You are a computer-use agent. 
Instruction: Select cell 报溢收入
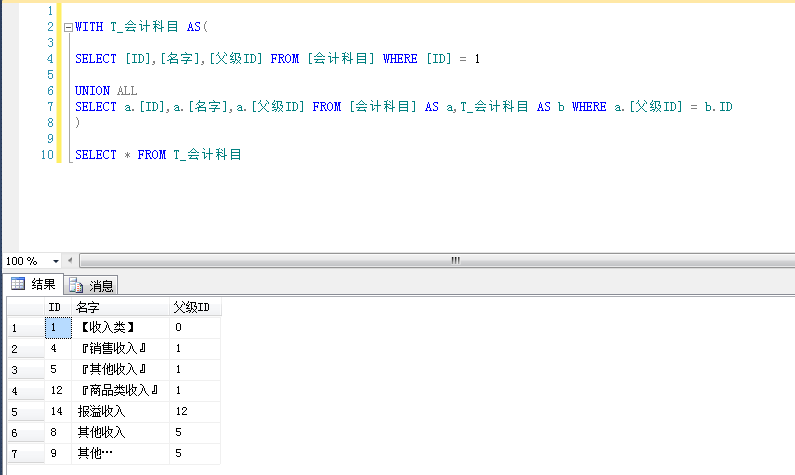pos(120,411)
